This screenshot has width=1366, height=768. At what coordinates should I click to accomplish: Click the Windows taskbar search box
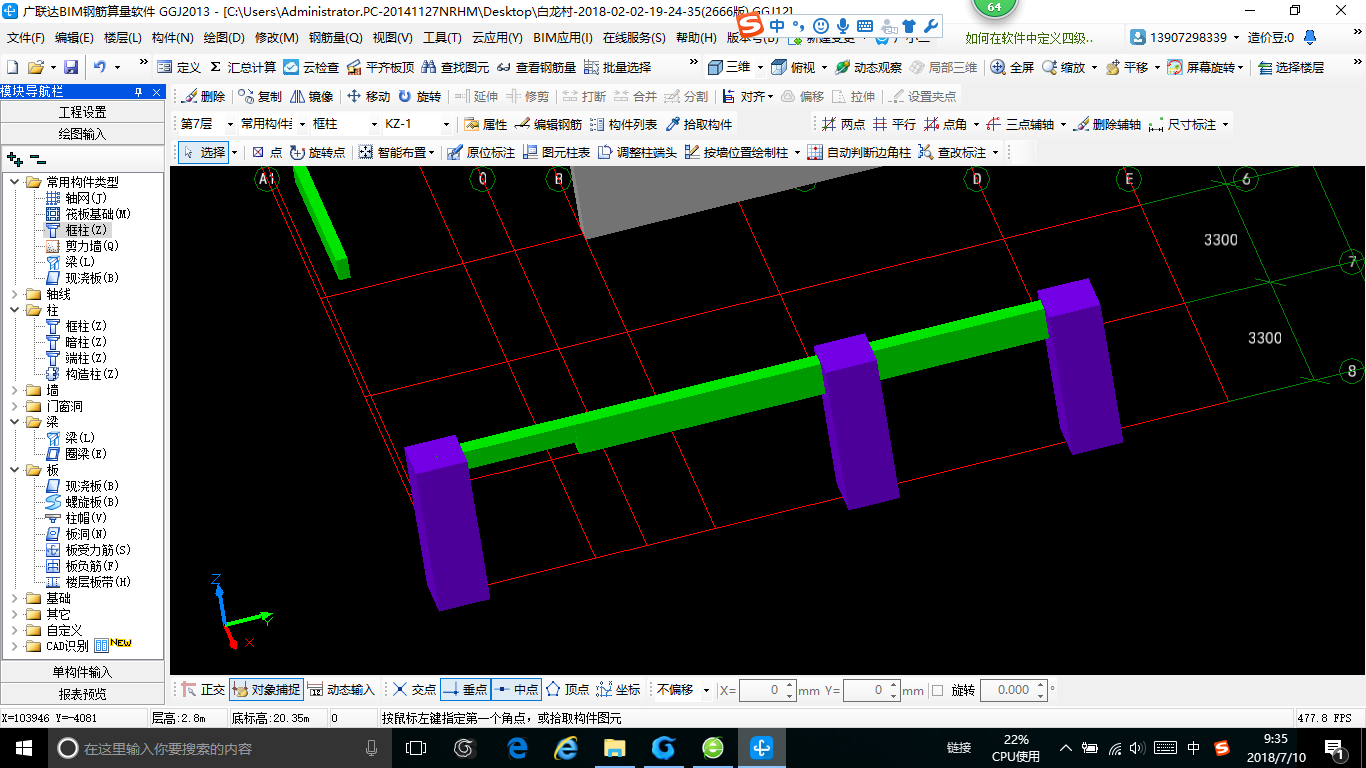pos(220,747)
